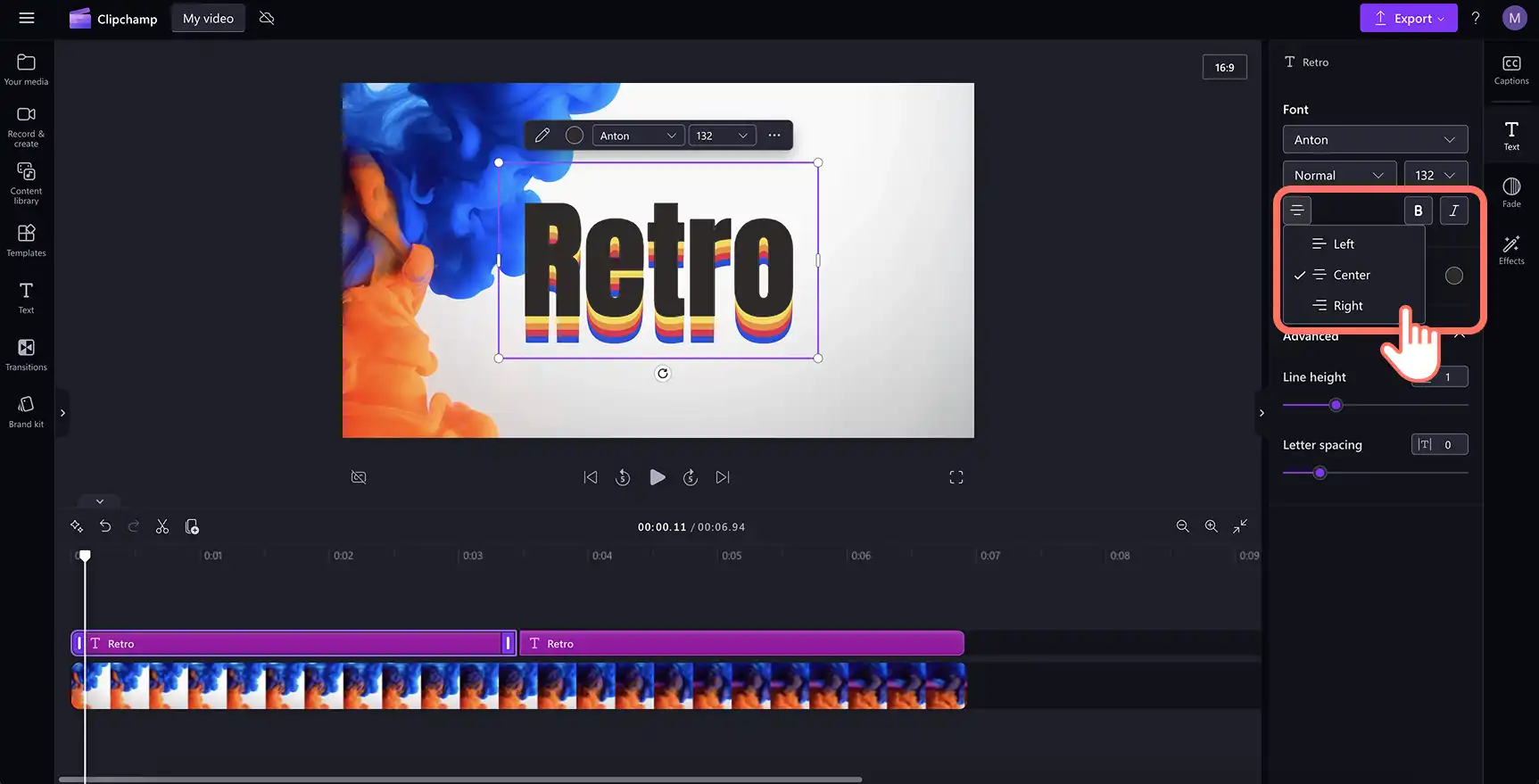Open the Brand kit panel
This screenshot has height=784, width=1539.
pos(26,411)
